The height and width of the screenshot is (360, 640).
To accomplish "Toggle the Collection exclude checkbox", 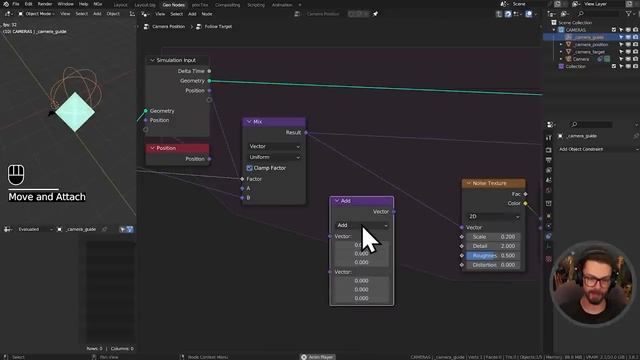I will pos(613,66).
